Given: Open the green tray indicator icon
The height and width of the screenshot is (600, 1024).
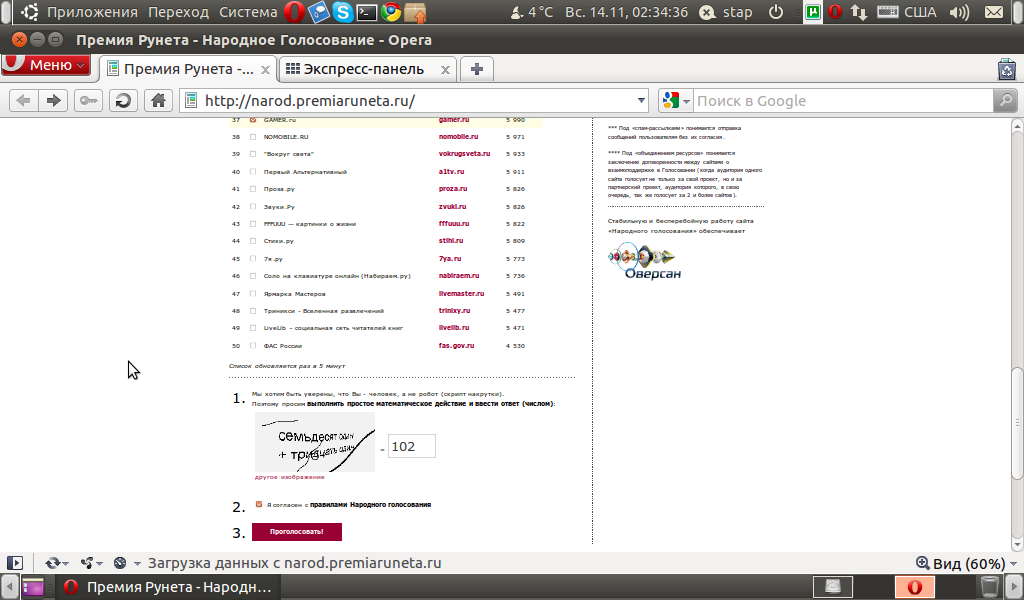Looking at the screenshot, I should tap(813, 12).
